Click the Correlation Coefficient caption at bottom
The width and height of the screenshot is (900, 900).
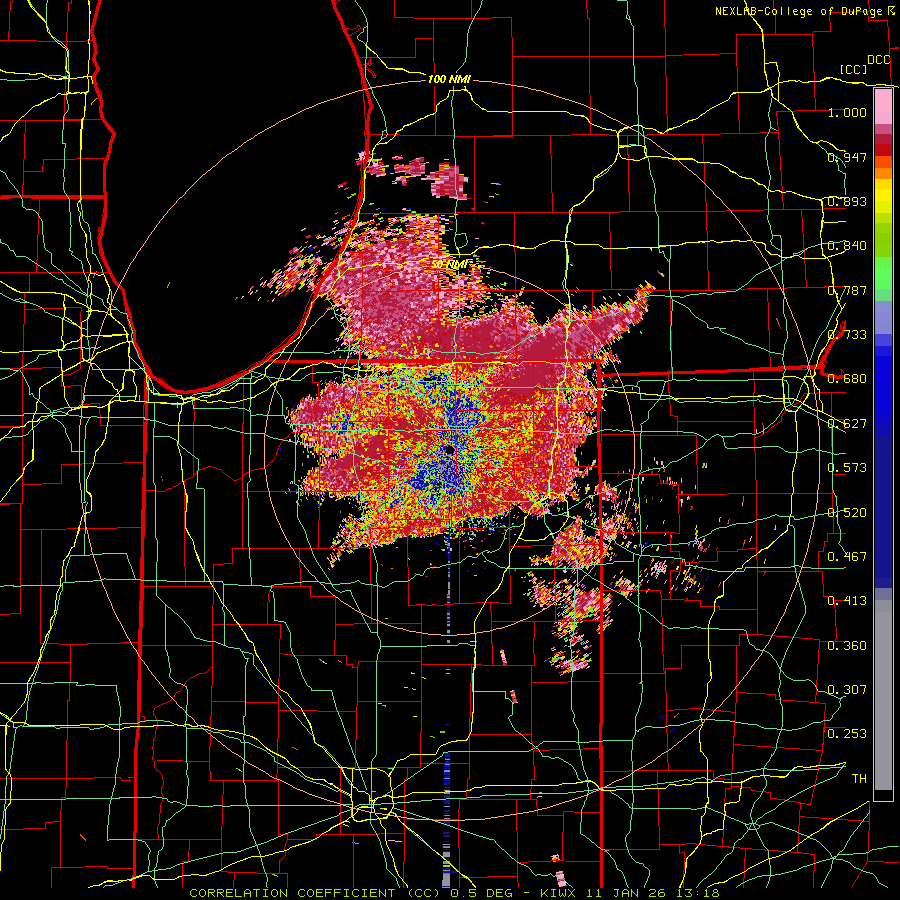click(x=453, y=893)
